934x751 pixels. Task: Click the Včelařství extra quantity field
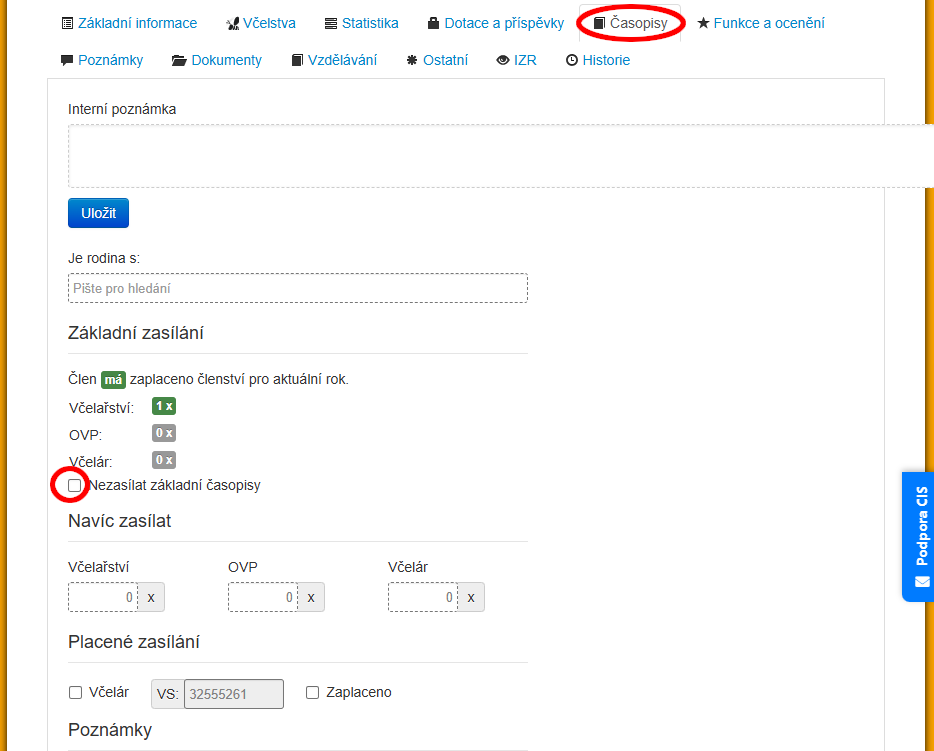coord(103,597)
